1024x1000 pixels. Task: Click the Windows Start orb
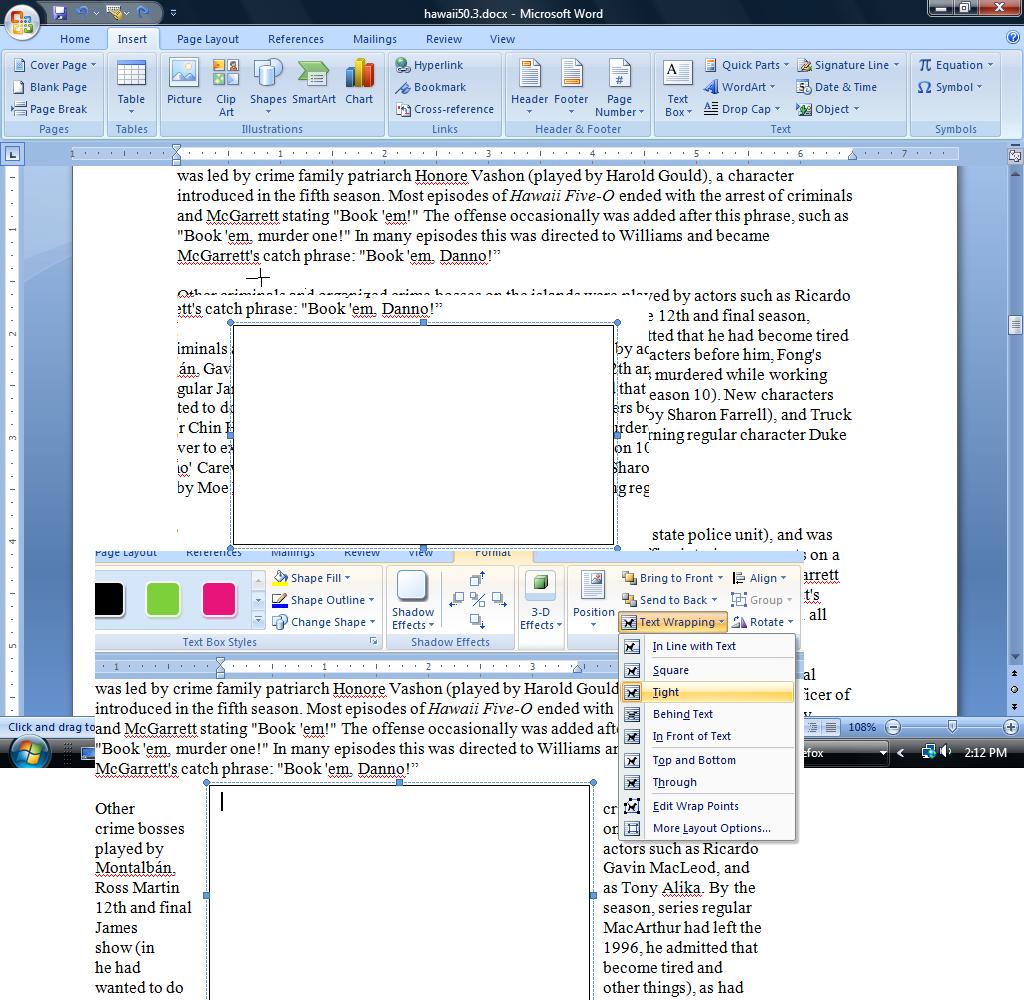click(x=29, y=752)
